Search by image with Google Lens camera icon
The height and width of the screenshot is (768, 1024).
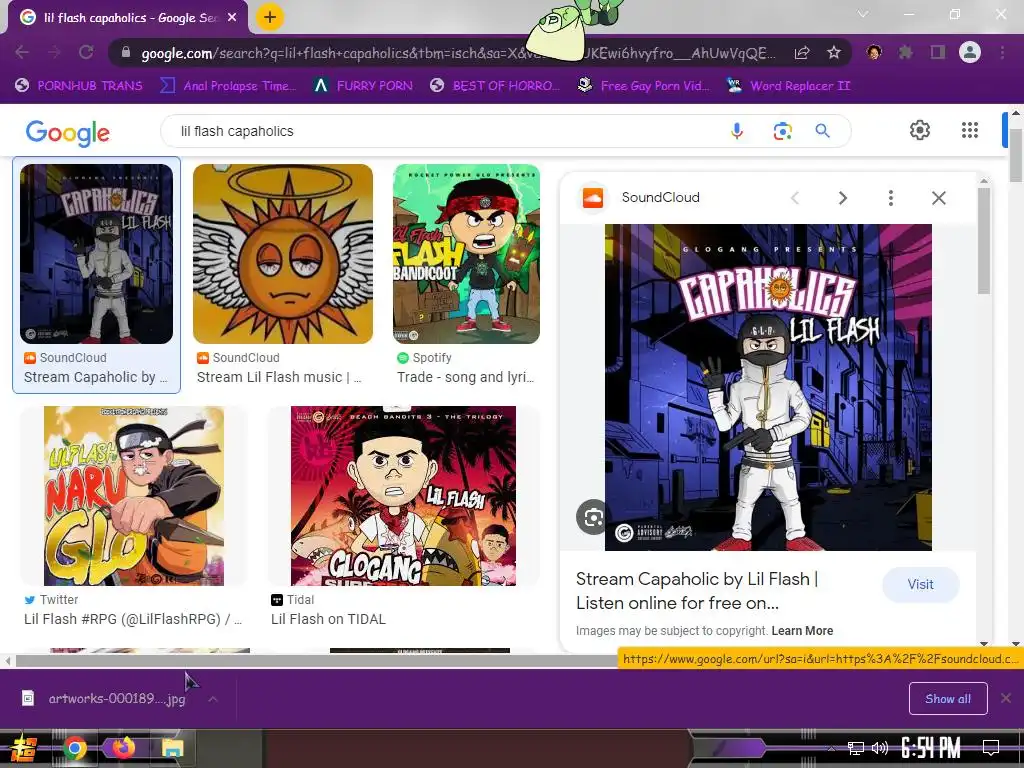tap(782, 131)
